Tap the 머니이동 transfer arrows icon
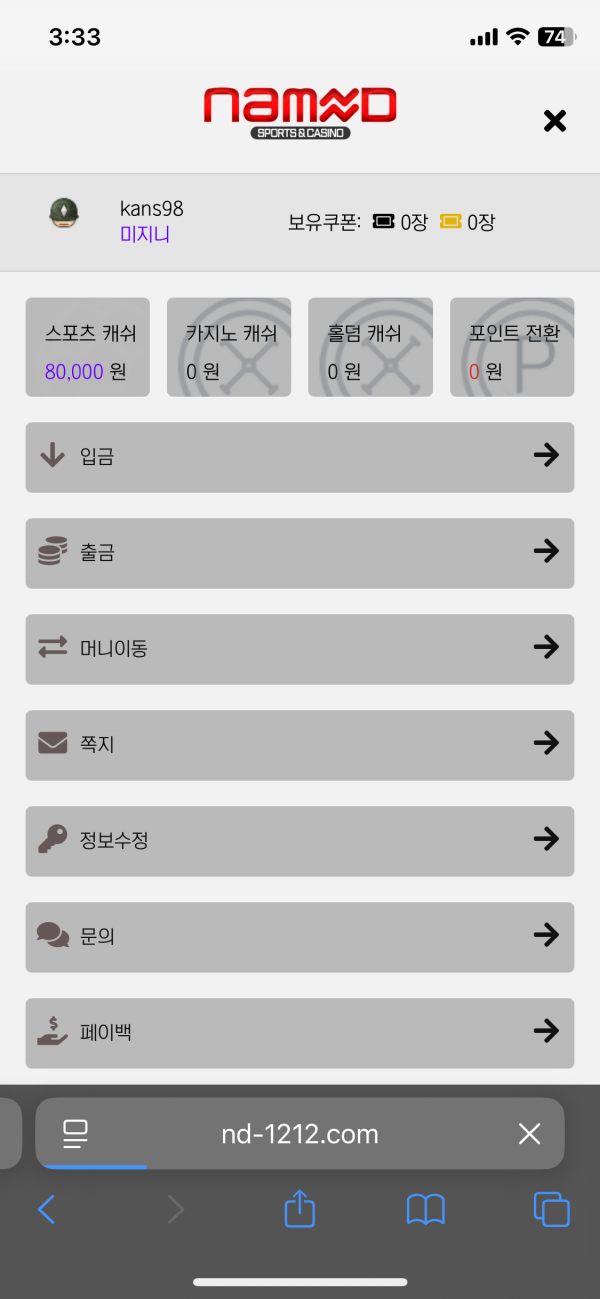Viewport: 600px width, 1299px height. pos(53,648)
